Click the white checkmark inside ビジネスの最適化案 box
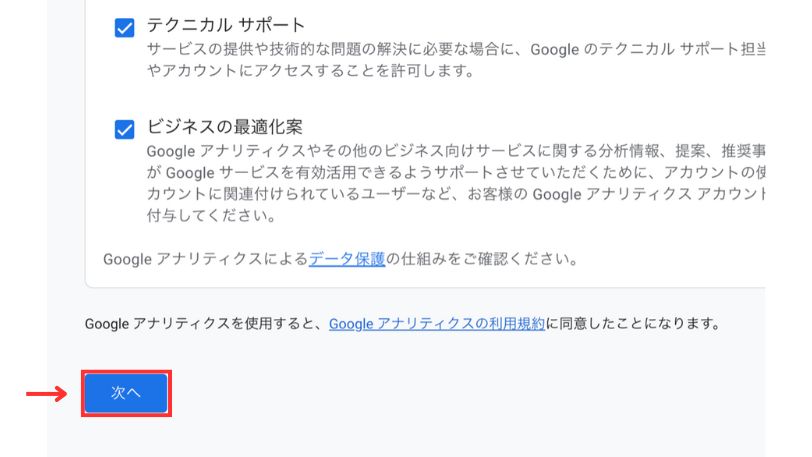812x457 pixels. 125,130
